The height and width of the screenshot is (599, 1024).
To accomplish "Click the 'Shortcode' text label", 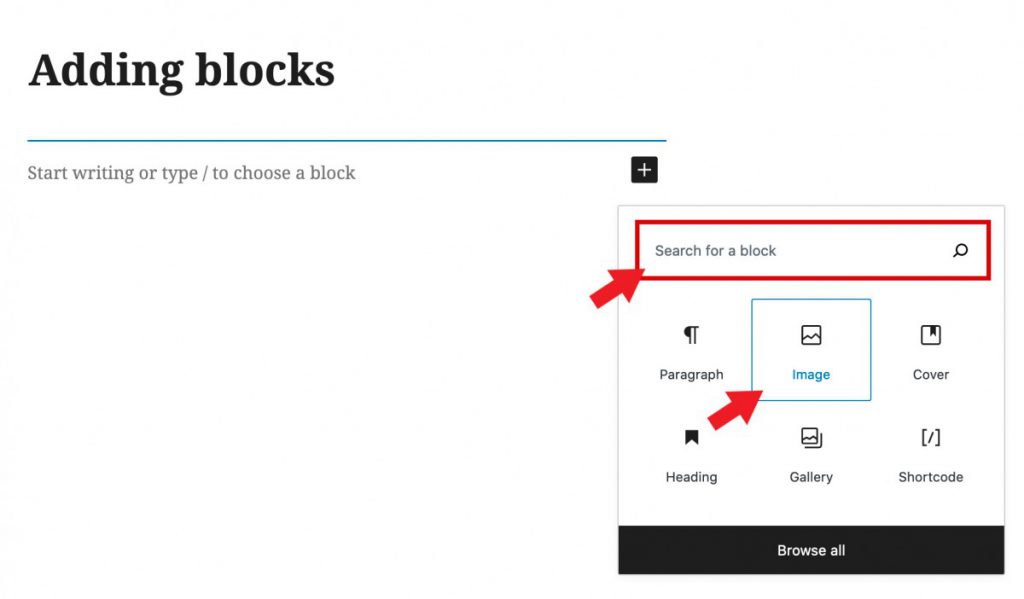I will coord(931,477).
